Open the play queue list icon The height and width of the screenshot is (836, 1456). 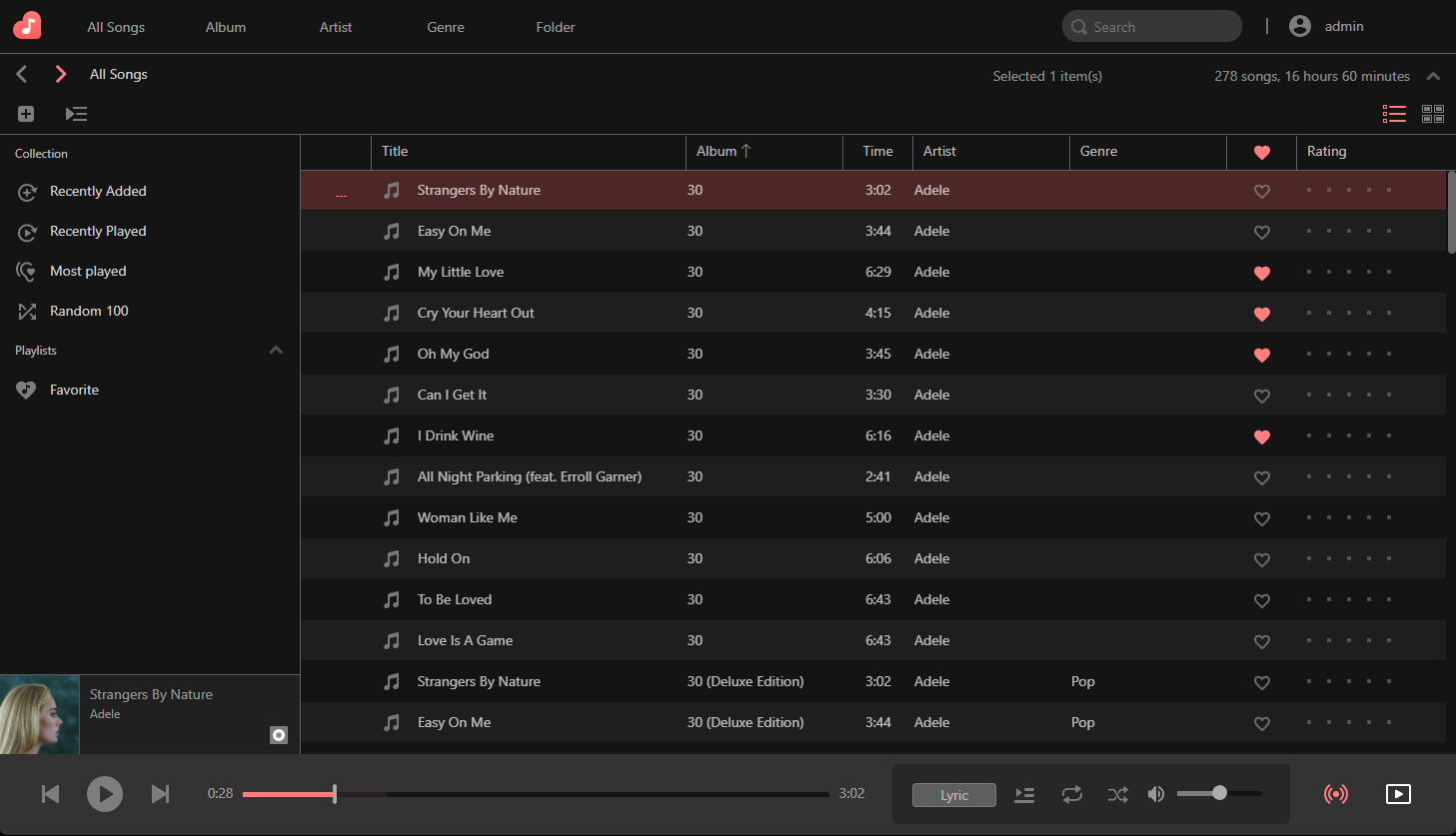[x=1024, y=794]
